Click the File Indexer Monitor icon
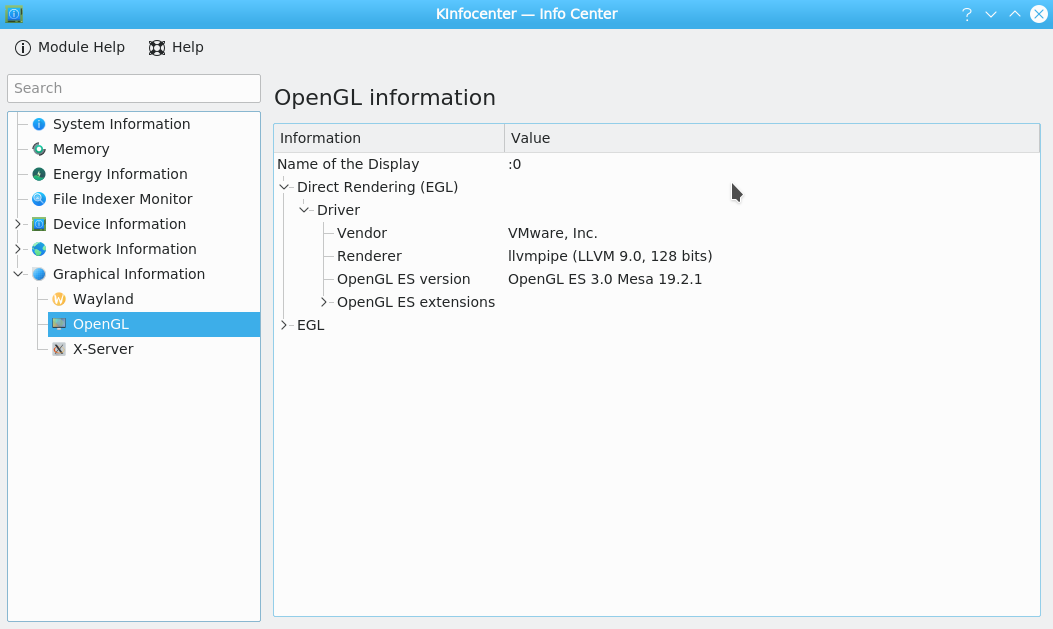This screenshot has height=629, width=1053. coord(39,199)
